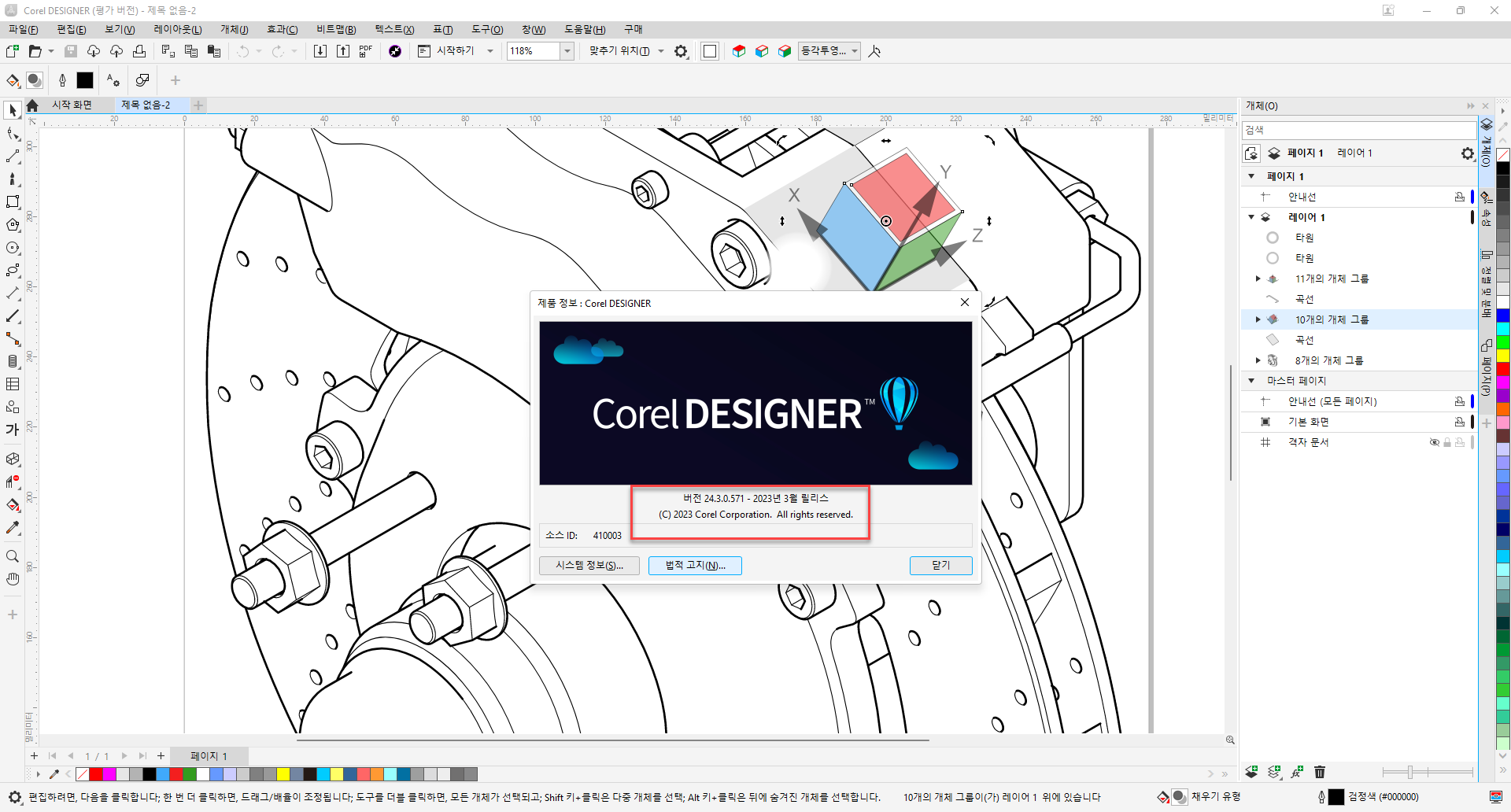
Task: Toggle lock icon on 격자 문서 row
Action: click(x=1447, y=442)
